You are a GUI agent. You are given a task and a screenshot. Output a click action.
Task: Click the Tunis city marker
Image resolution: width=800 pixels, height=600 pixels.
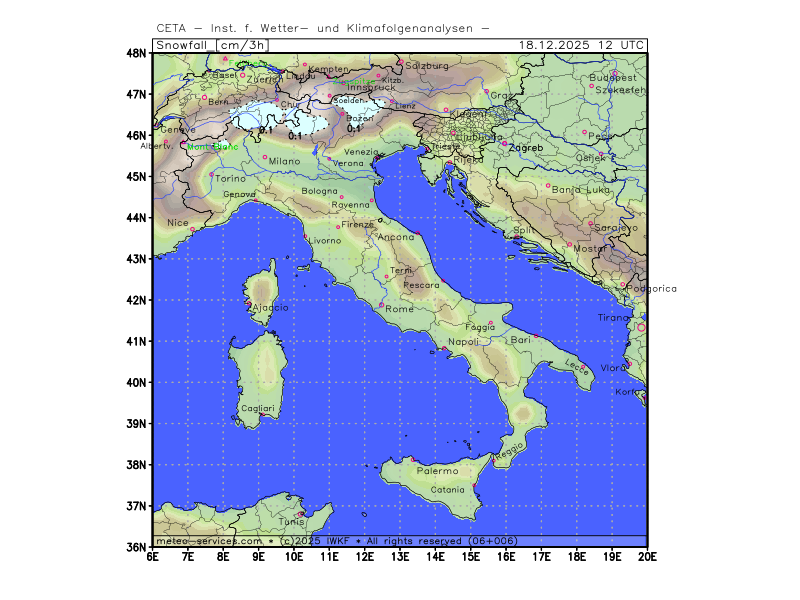(300, 514)
